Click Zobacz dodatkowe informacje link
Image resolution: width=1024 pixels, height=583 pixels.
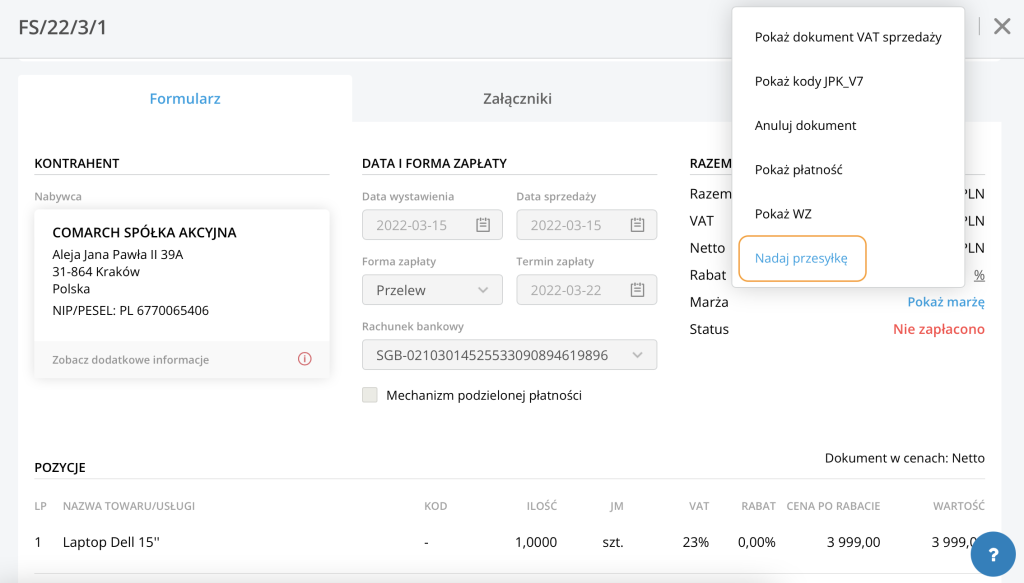[131, 360]
